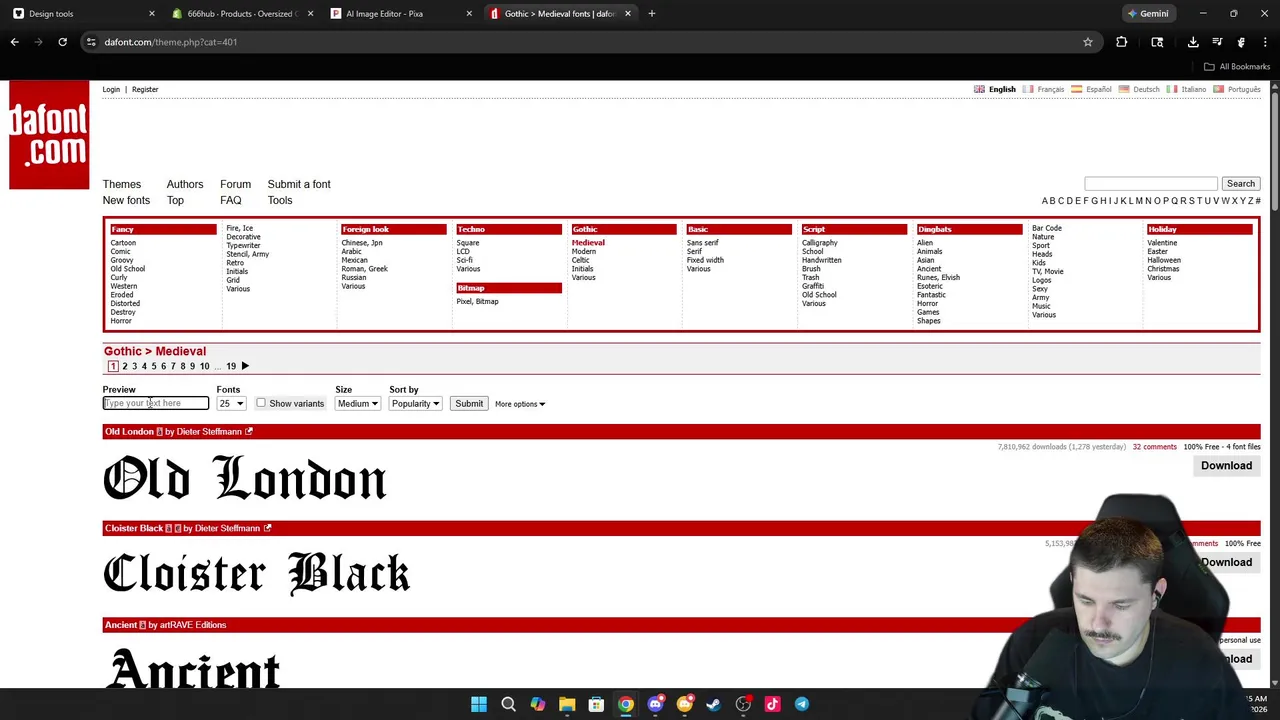Viewport: 1280px width, 720px height.
Task: Click the Login link
Action: point(111,89)
